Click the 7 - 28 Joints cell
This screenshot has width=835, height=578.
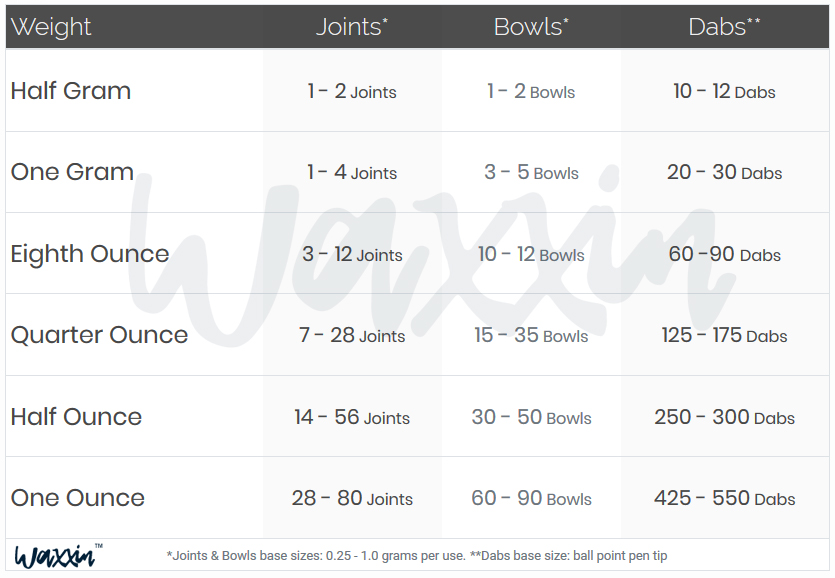(x=352, y=335)
